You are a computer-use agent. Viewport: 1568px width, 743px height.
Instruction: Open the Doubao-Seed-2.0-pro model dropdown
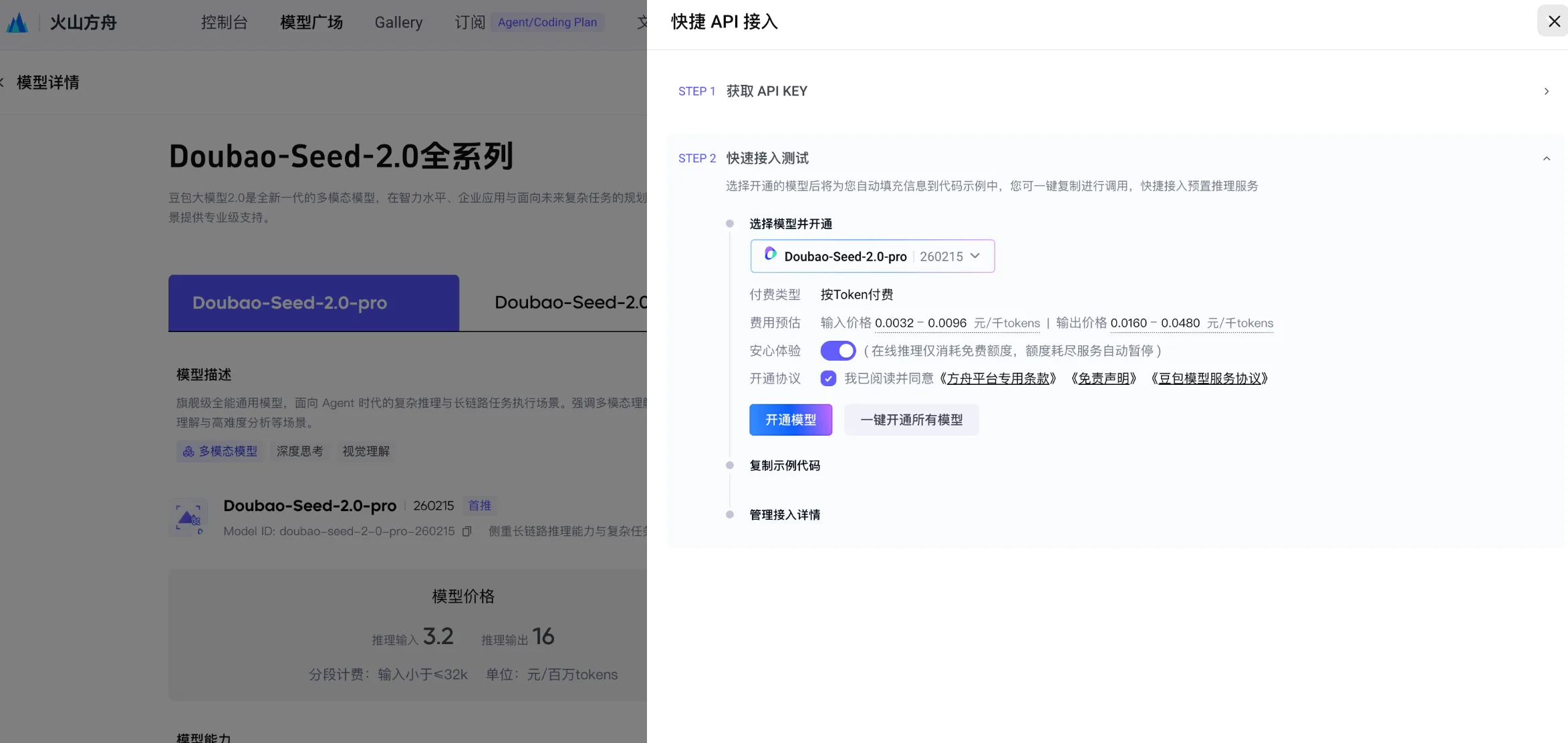click(x=872, y=257)
